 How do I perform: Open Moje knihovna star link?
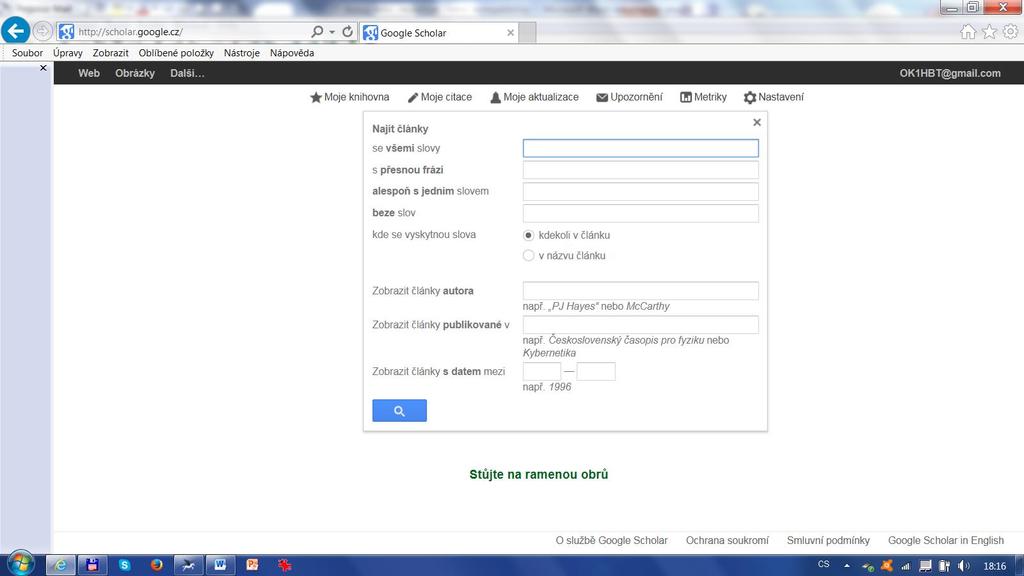349,97
